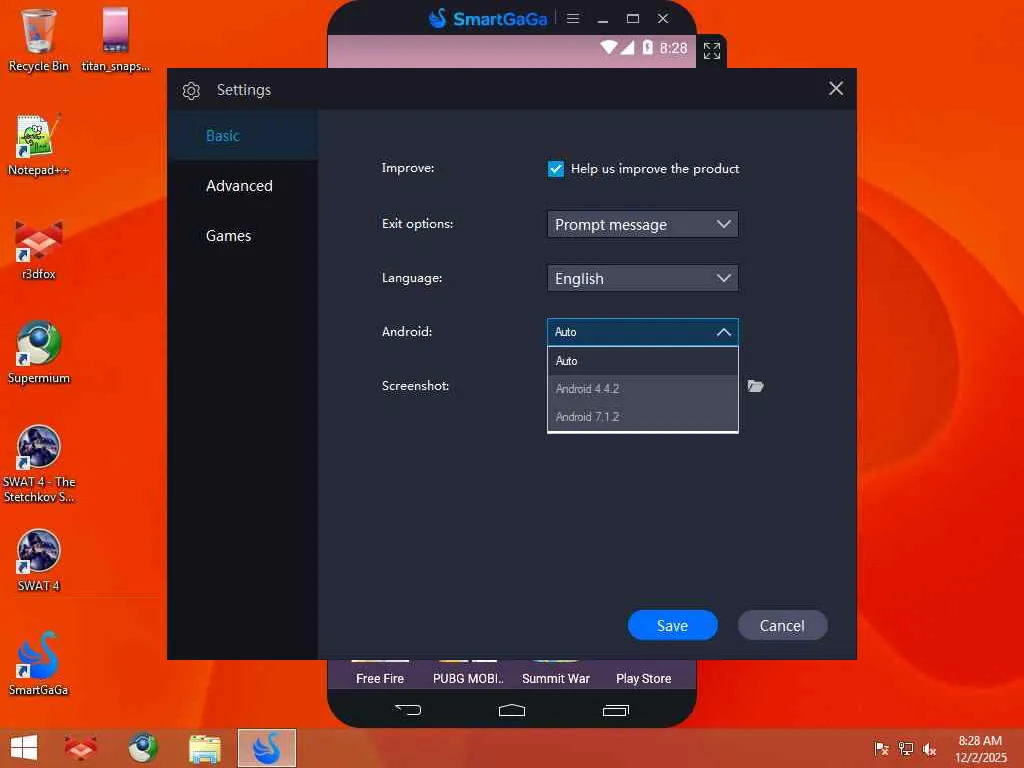Click the Cancel button
The image size is (1024, 768).
coord(782,625)
